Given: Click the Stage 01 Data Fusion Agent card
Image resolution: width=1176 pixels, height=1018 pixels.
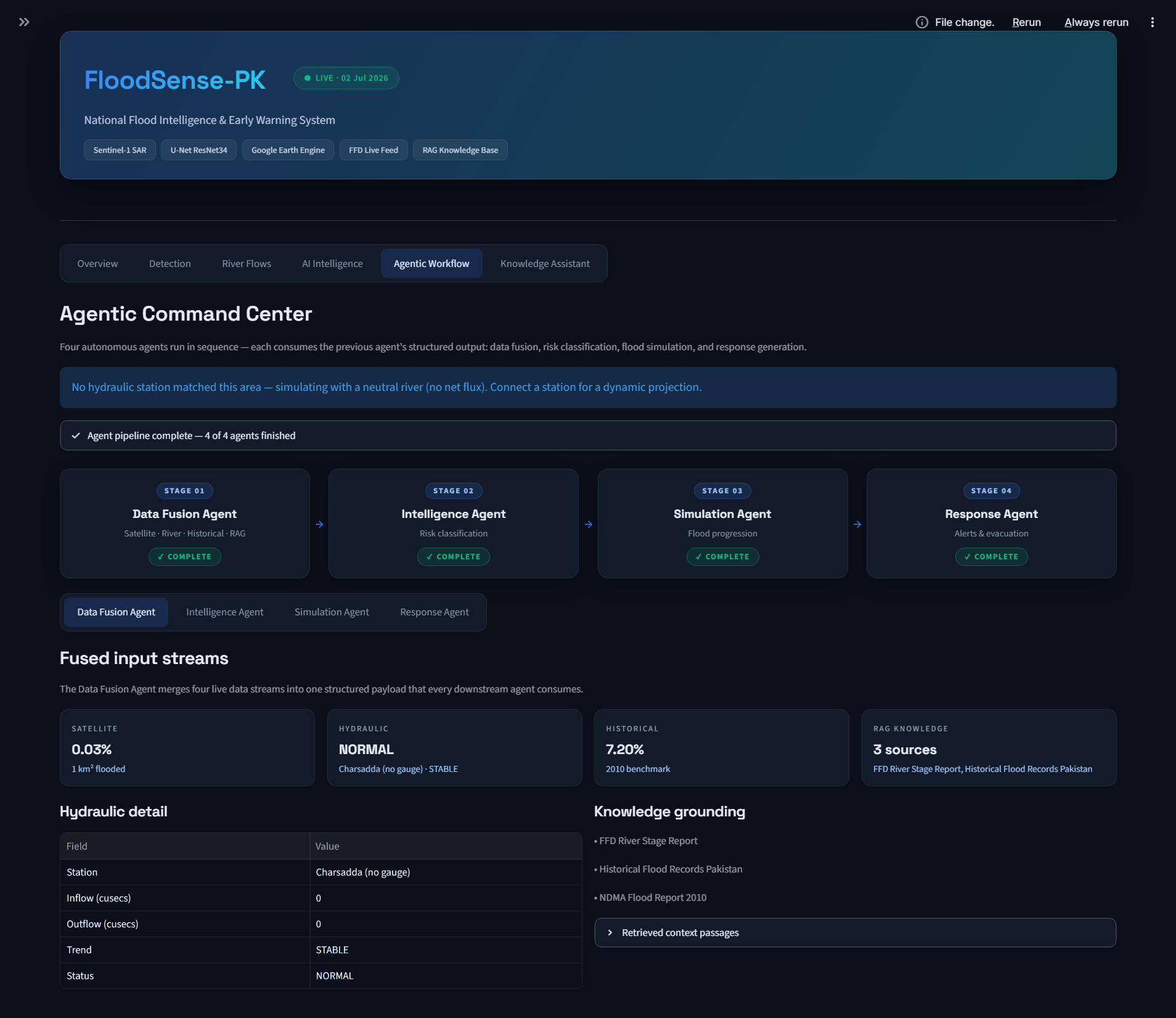Looking at the screenshot, I should [185, 523].
